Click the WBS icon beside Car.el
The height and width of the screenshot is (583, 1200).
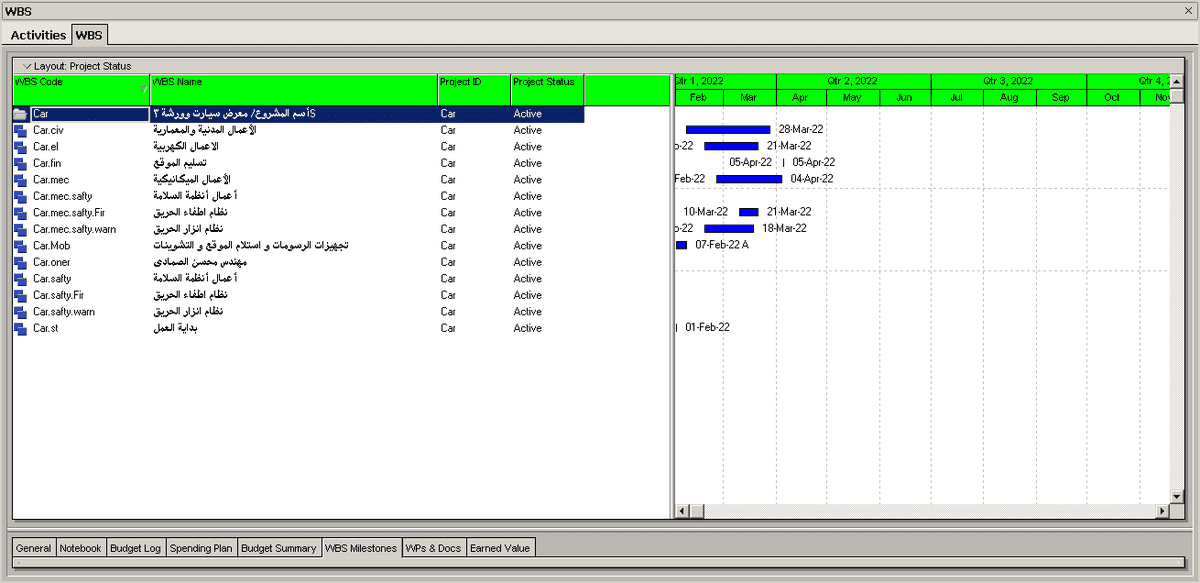click(20, 147)
